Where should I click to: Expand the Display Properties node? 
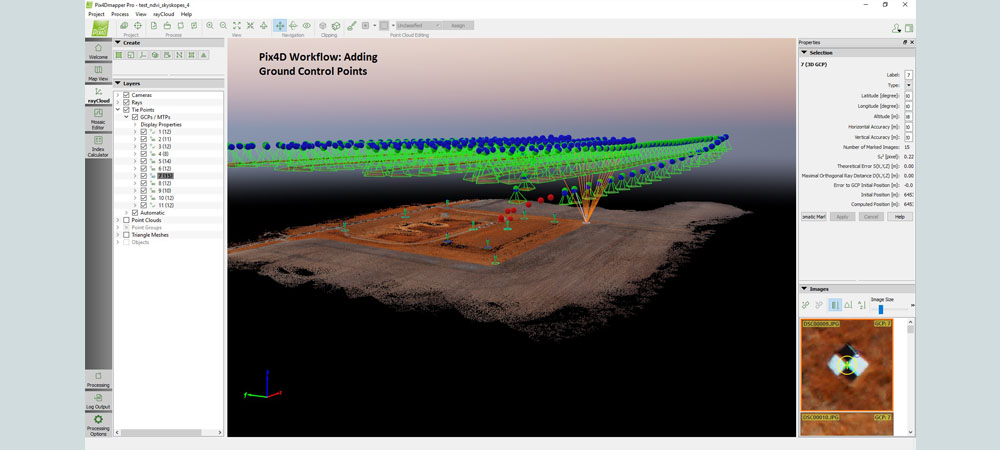click(x=135, y=124)
